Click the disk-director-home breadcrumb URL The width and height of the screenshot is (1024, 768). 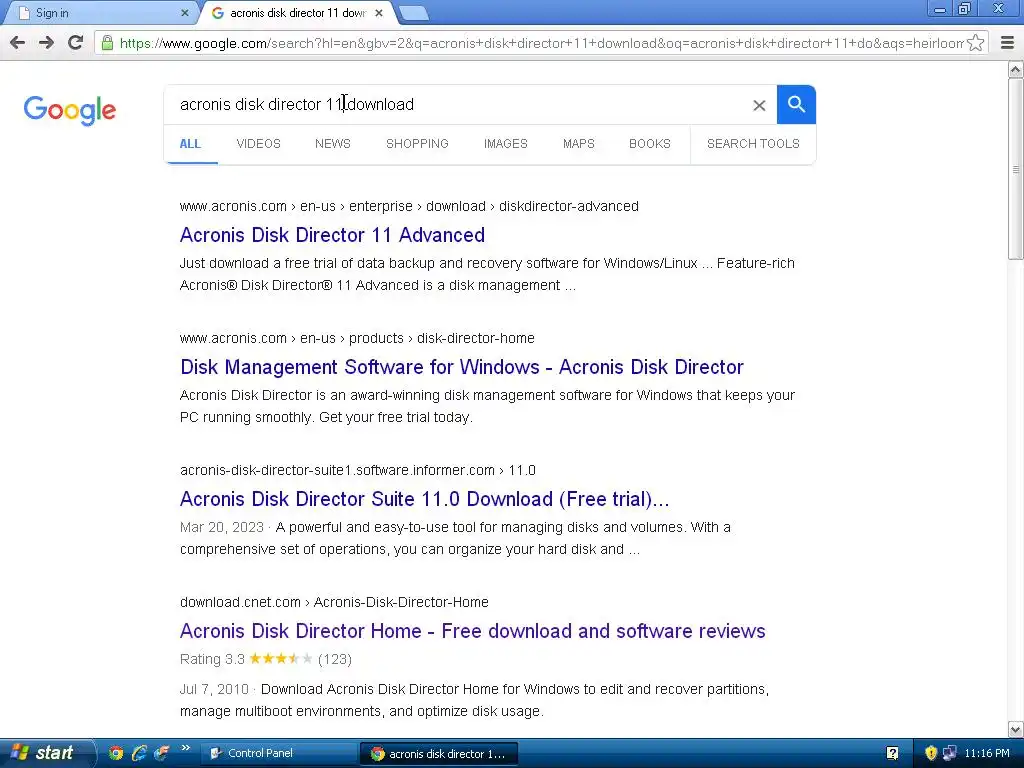(x=357, y=338)
